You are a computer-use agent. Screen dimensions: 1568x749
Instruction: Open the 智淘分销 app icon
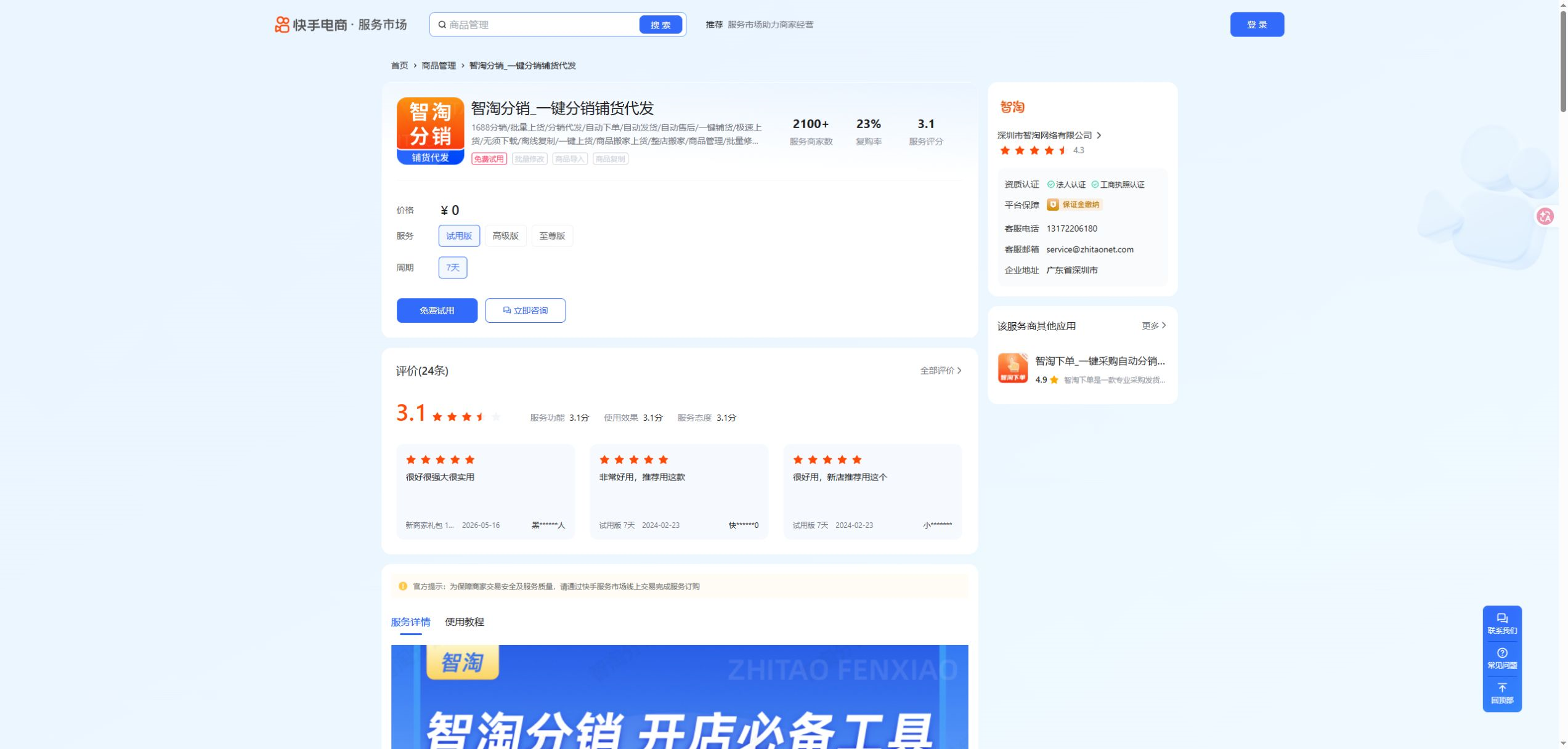click(430, 131)
